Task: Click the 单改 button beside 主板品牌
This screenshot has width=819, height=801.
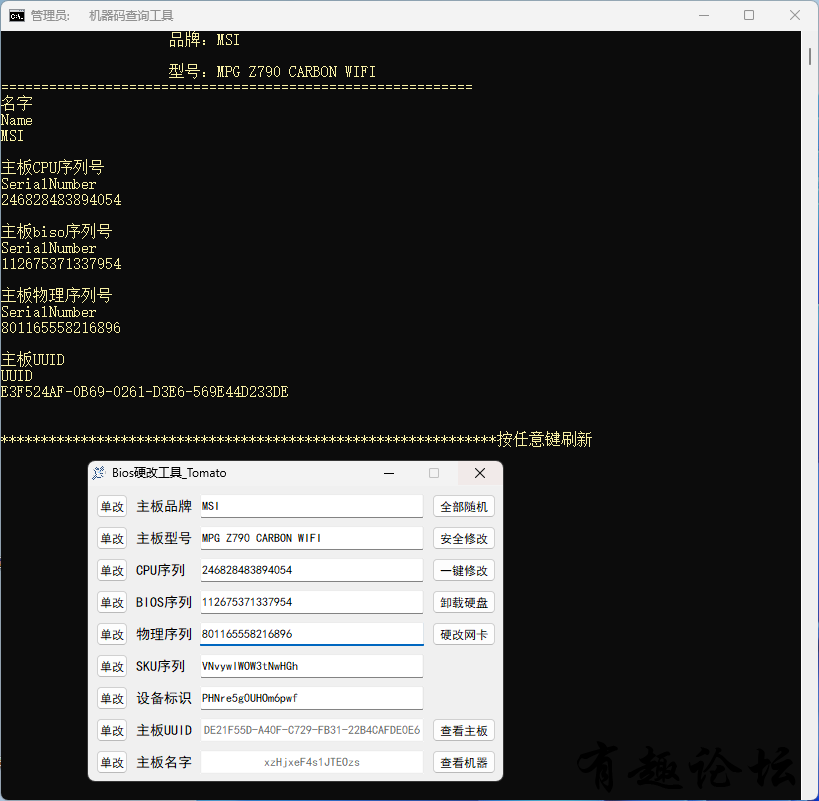Action: [112, 506]
